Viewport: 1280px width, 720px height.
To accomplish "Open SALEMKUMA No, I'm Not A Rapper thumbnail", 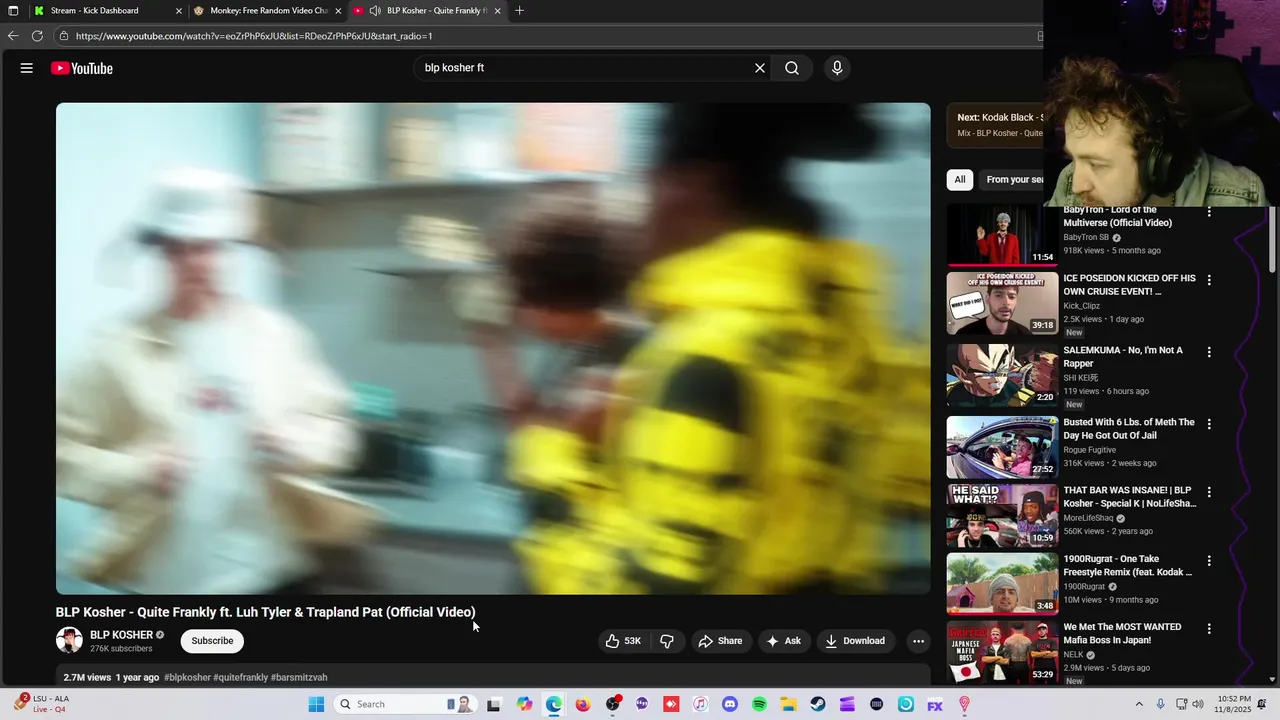I will pyautogui.click(x=1002, y=375).
